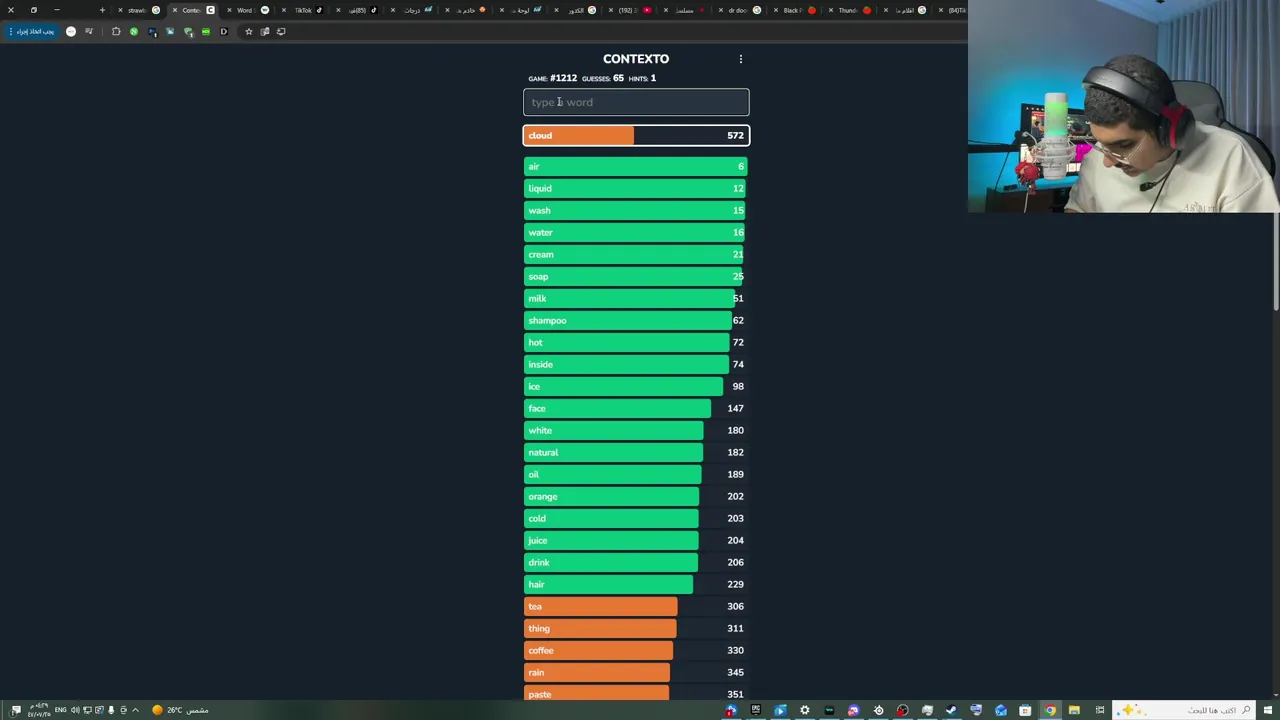Click the white round profile icon in toolbar
The height and width of the screenshot is (720, 1280).
[71, 31]
